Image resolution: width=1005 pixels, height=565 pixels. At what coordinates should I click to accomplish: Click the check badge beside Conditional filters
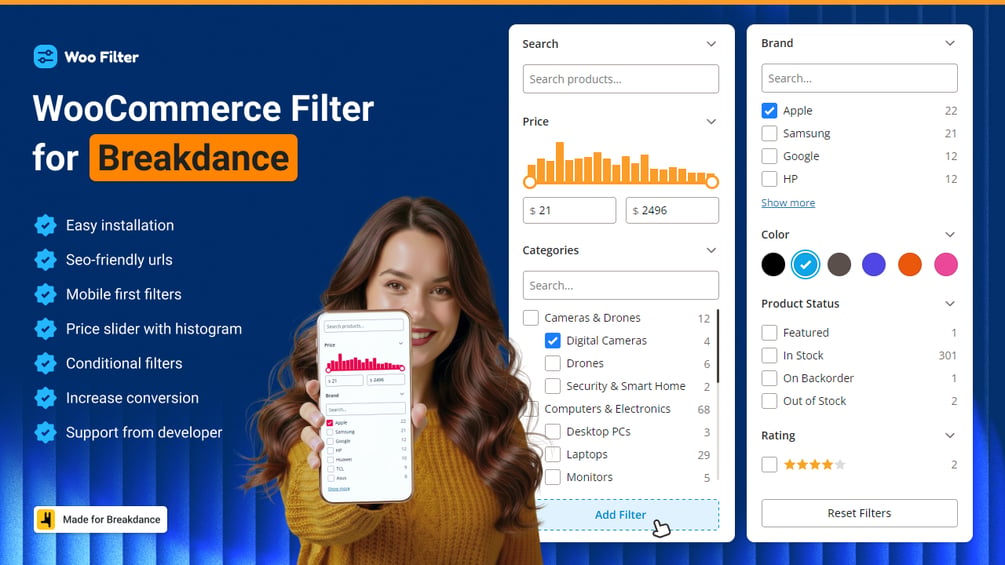point(45,363)
